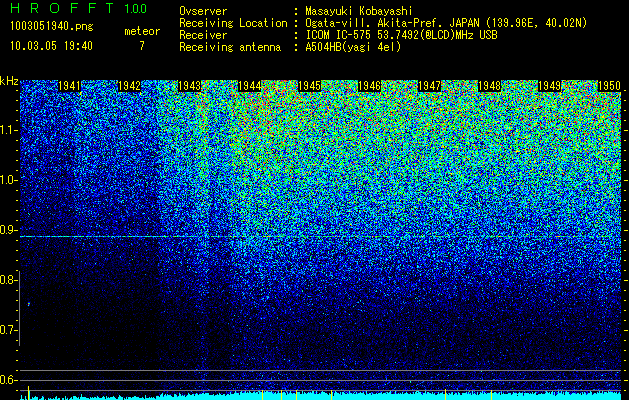
Task: Click antenna value A504HB(yagi 4el)
Action: pyautogui.click(x=353, y=47)
